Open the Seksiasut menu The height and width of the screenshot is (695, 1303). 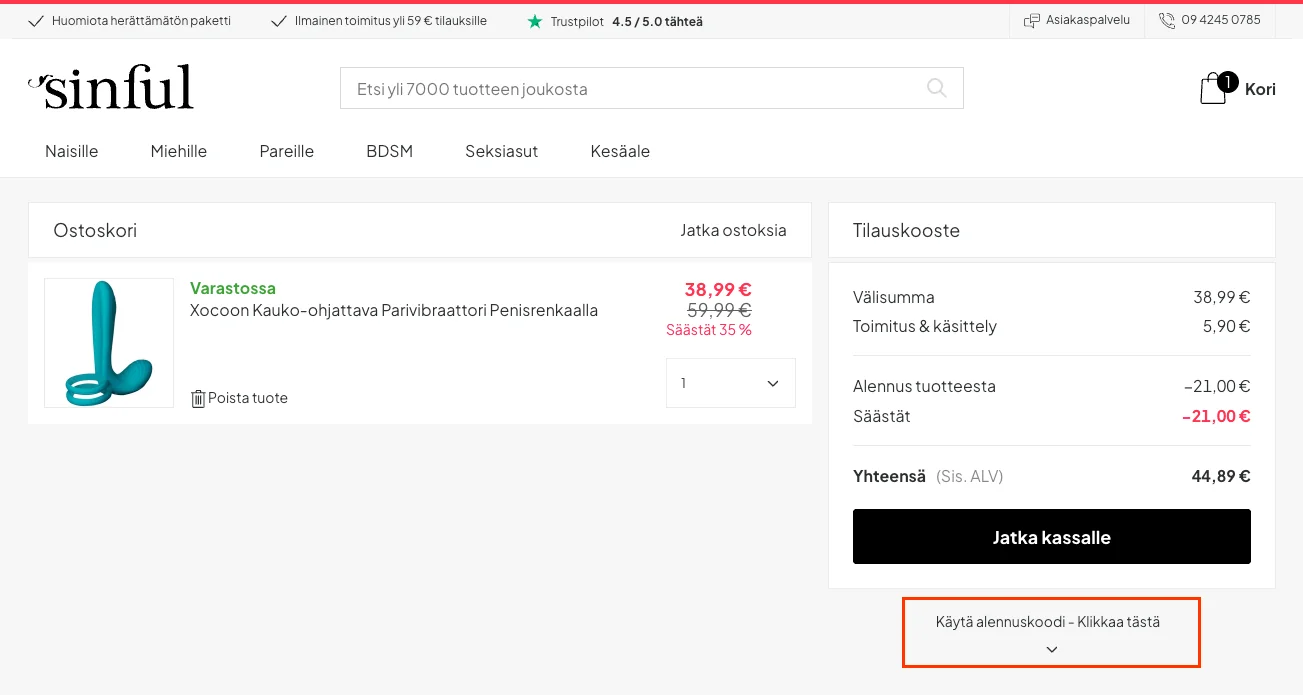point(502,151)
